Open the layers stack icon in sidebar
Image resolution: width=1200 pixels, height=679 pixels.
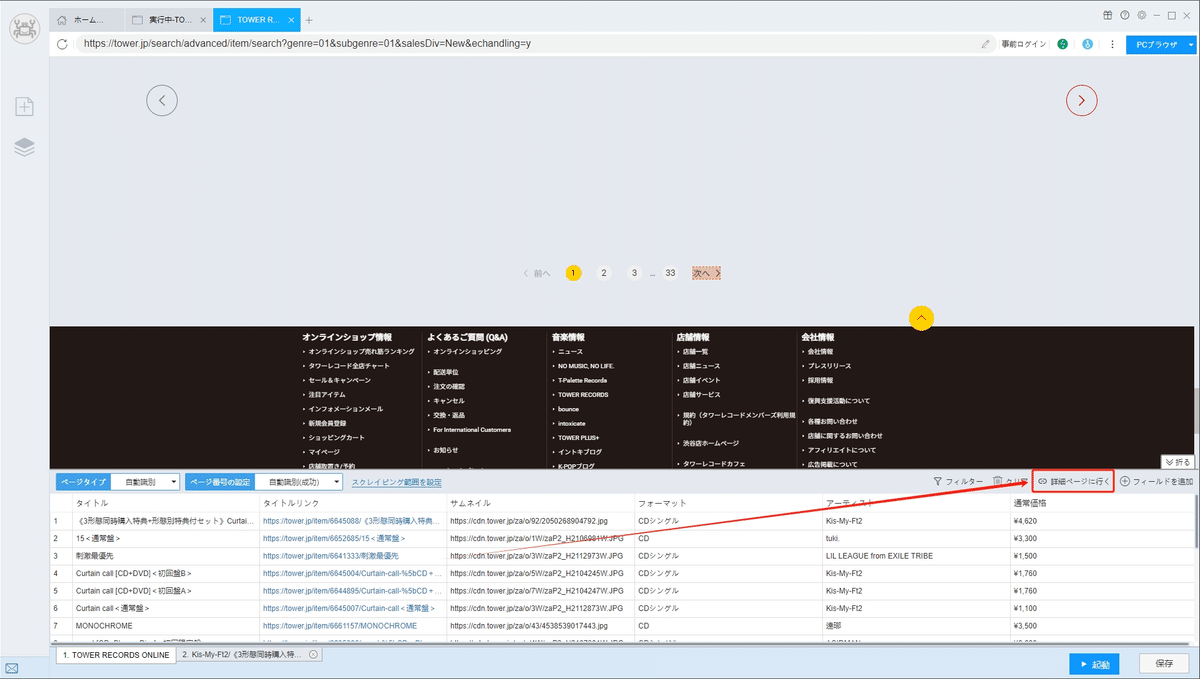[x=25, y=147]
